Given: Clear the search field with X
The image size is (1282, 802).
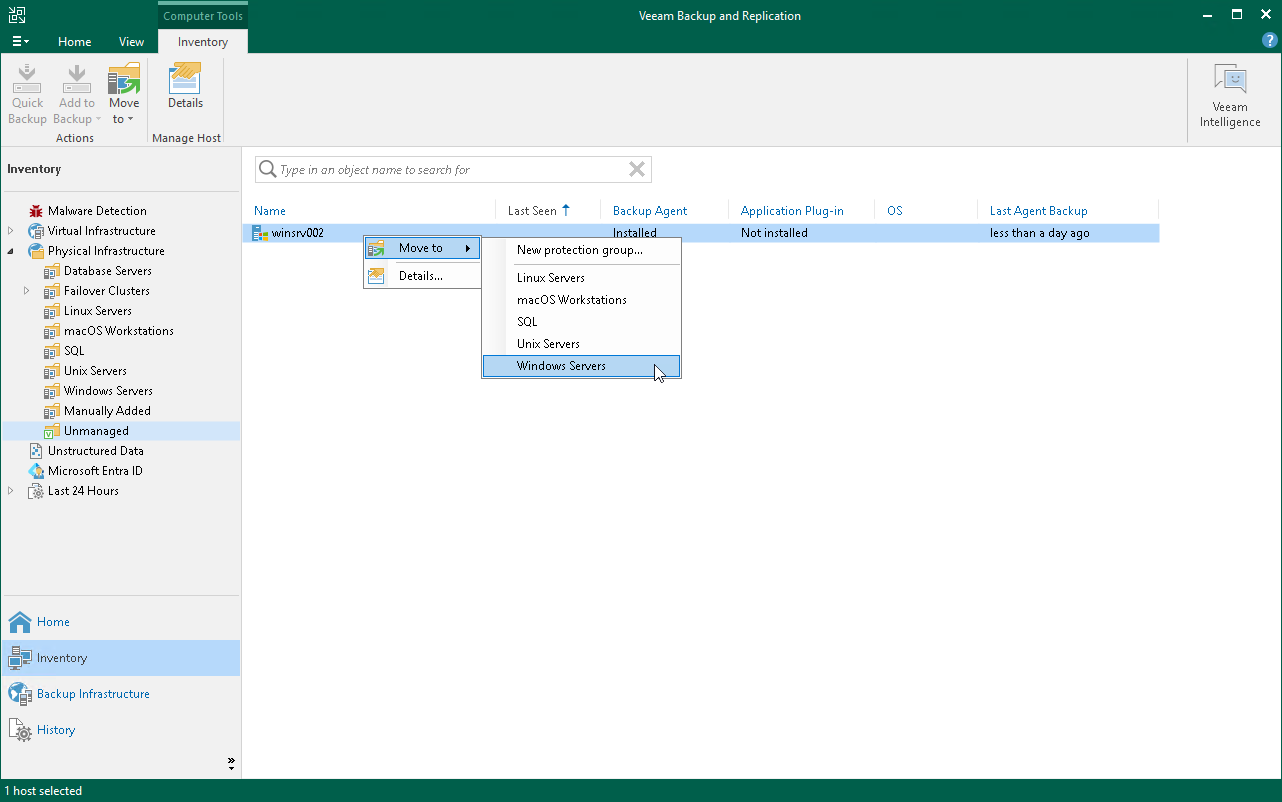Looking at the screenshot, I should pos(636,169).
